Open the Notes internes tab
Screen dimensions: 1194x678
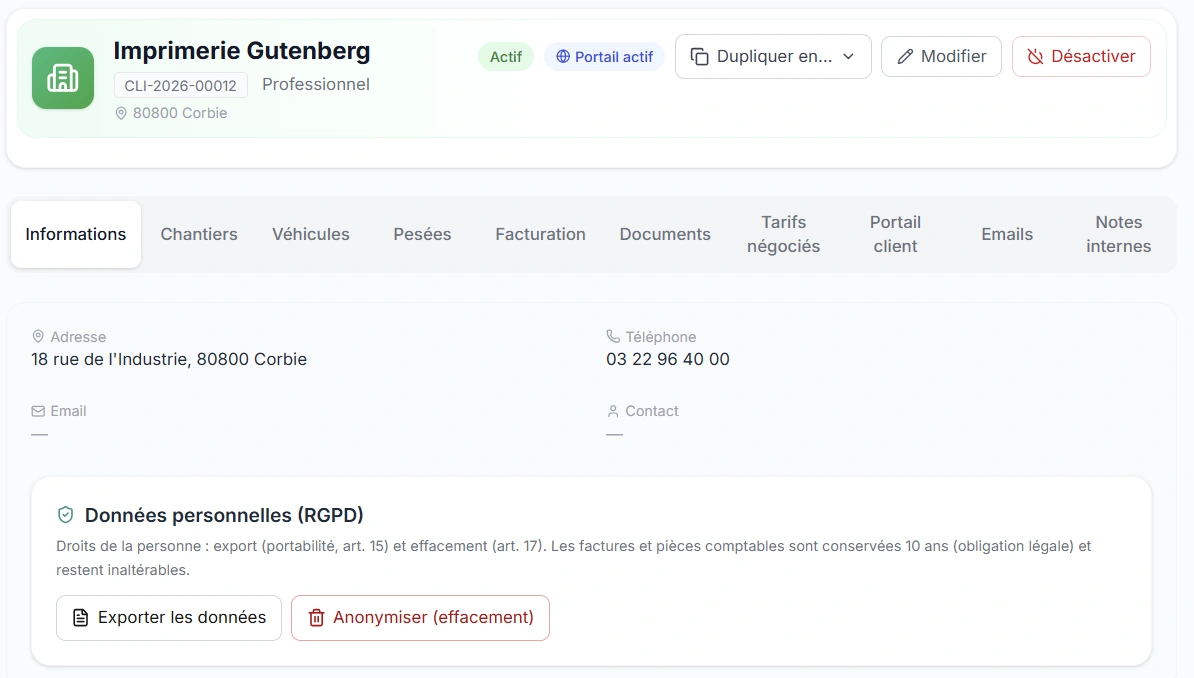[x=1118, y=234]
